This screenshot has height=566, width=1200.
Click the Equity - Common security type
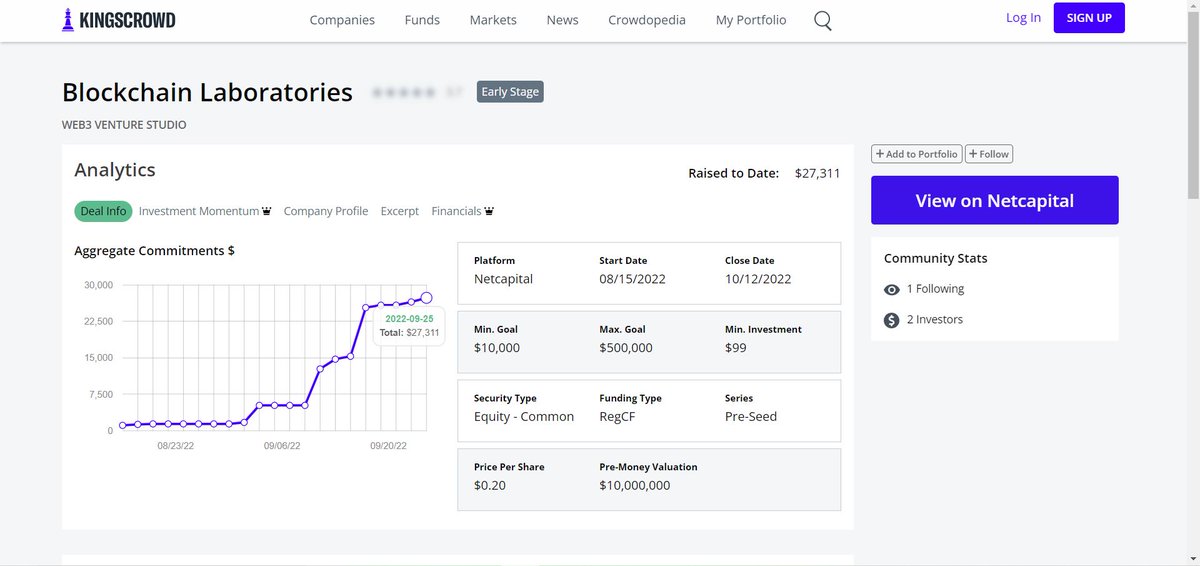click(524, 417)
